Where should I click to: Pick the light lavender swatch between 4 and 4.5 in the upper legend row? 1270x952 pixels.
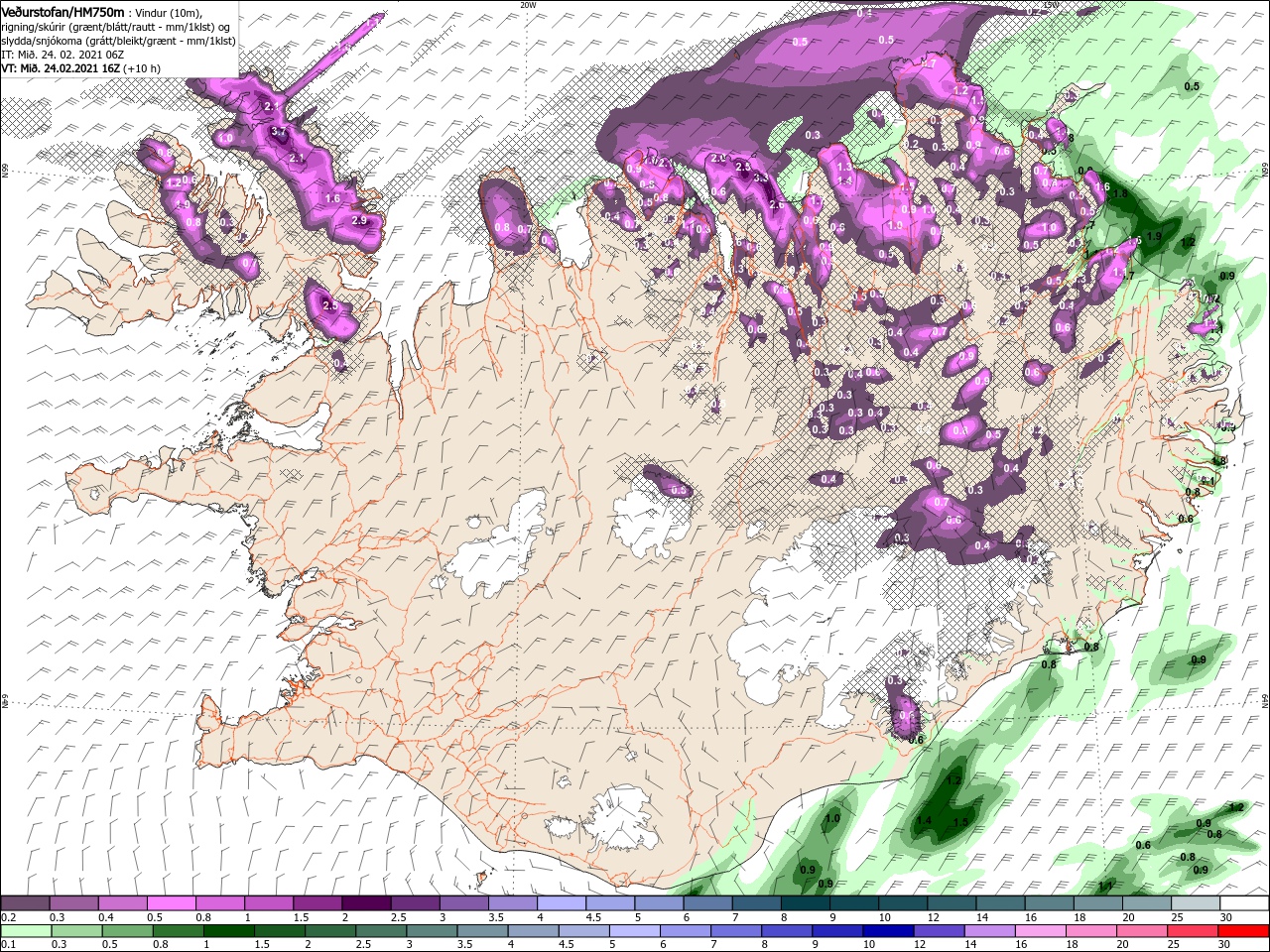pos(561,903)
